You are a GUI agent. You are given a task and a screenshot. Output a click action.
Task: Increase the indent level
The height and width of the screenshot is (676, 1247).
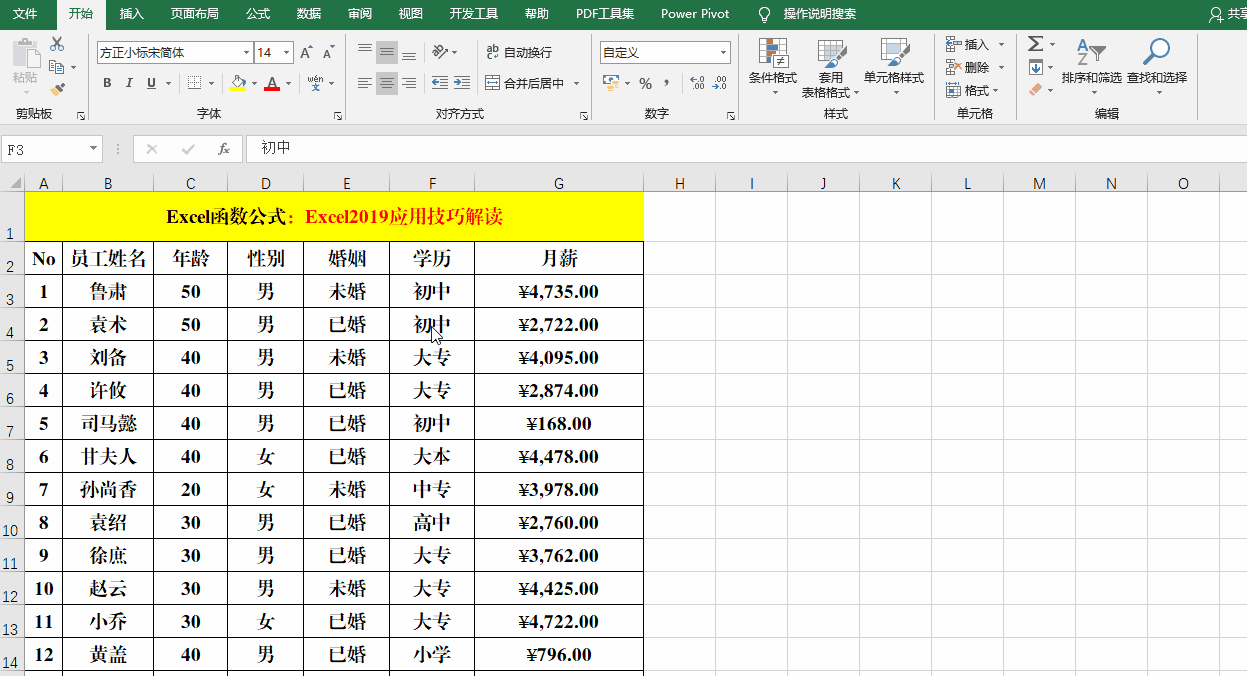462,83
